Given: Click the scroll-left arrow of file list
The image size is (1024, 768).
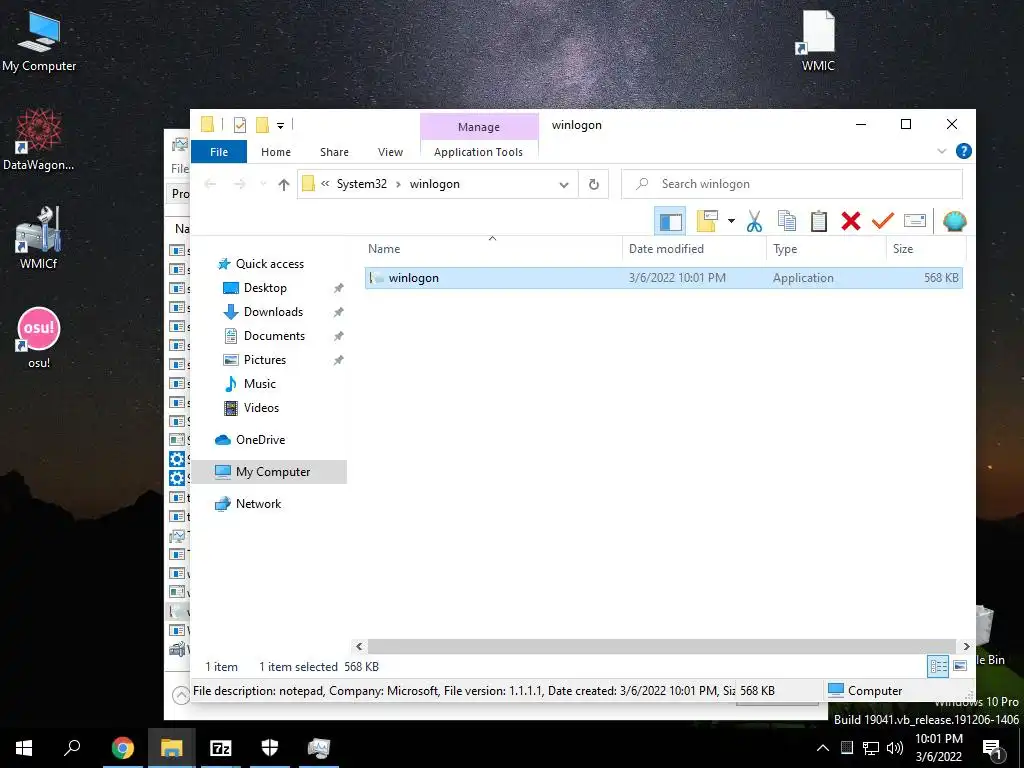Looking at the screenshot, I should pos(359,646).
